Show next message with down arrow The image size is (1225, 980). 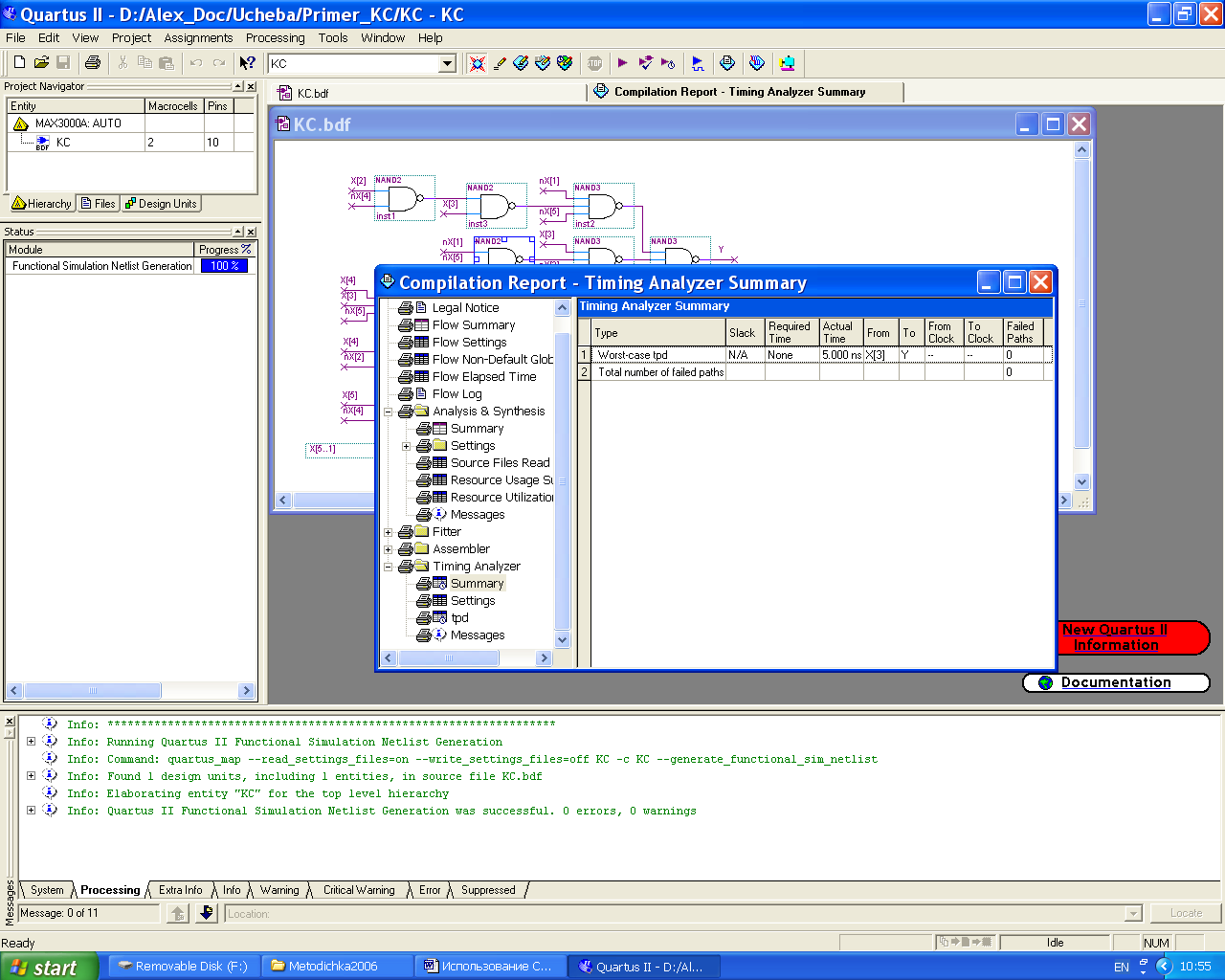click(207, 913)
